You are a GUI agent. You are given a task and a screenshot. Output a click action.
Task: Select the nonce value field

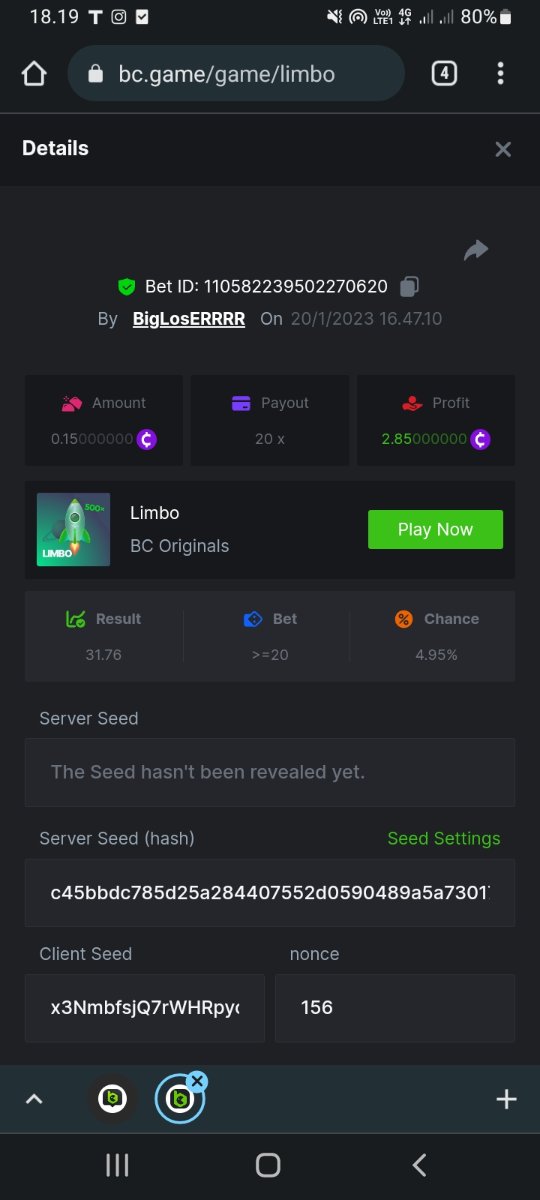(x=395, y=1008)
